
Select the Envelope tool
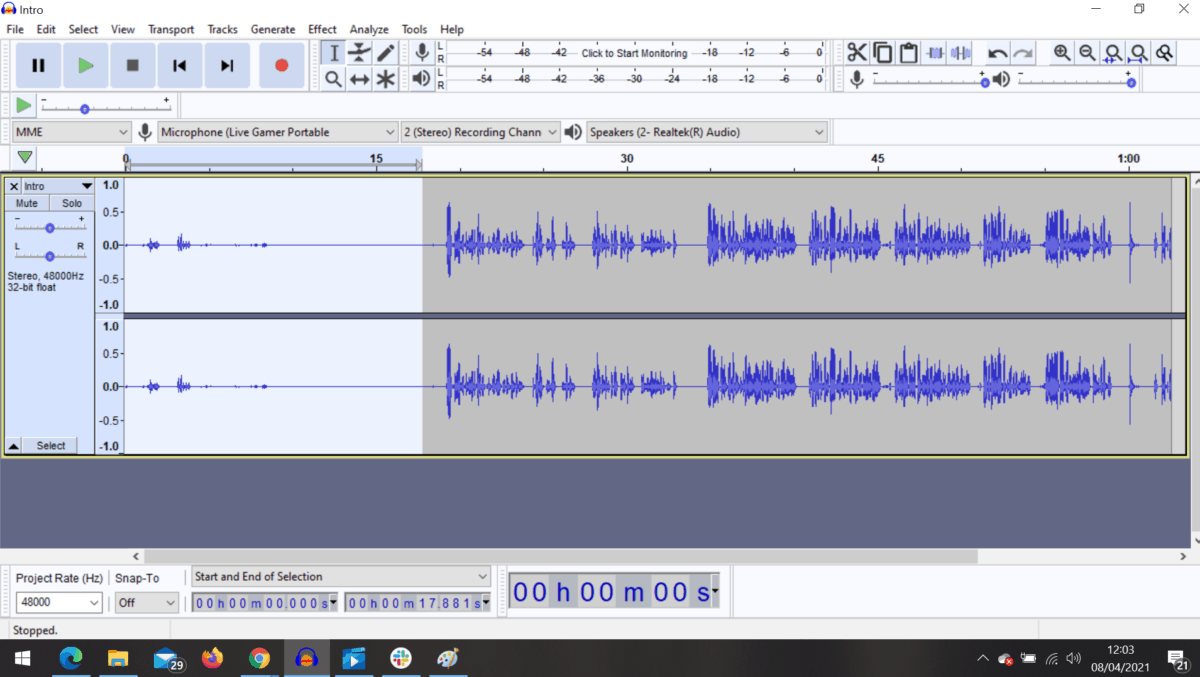point(360,53)
